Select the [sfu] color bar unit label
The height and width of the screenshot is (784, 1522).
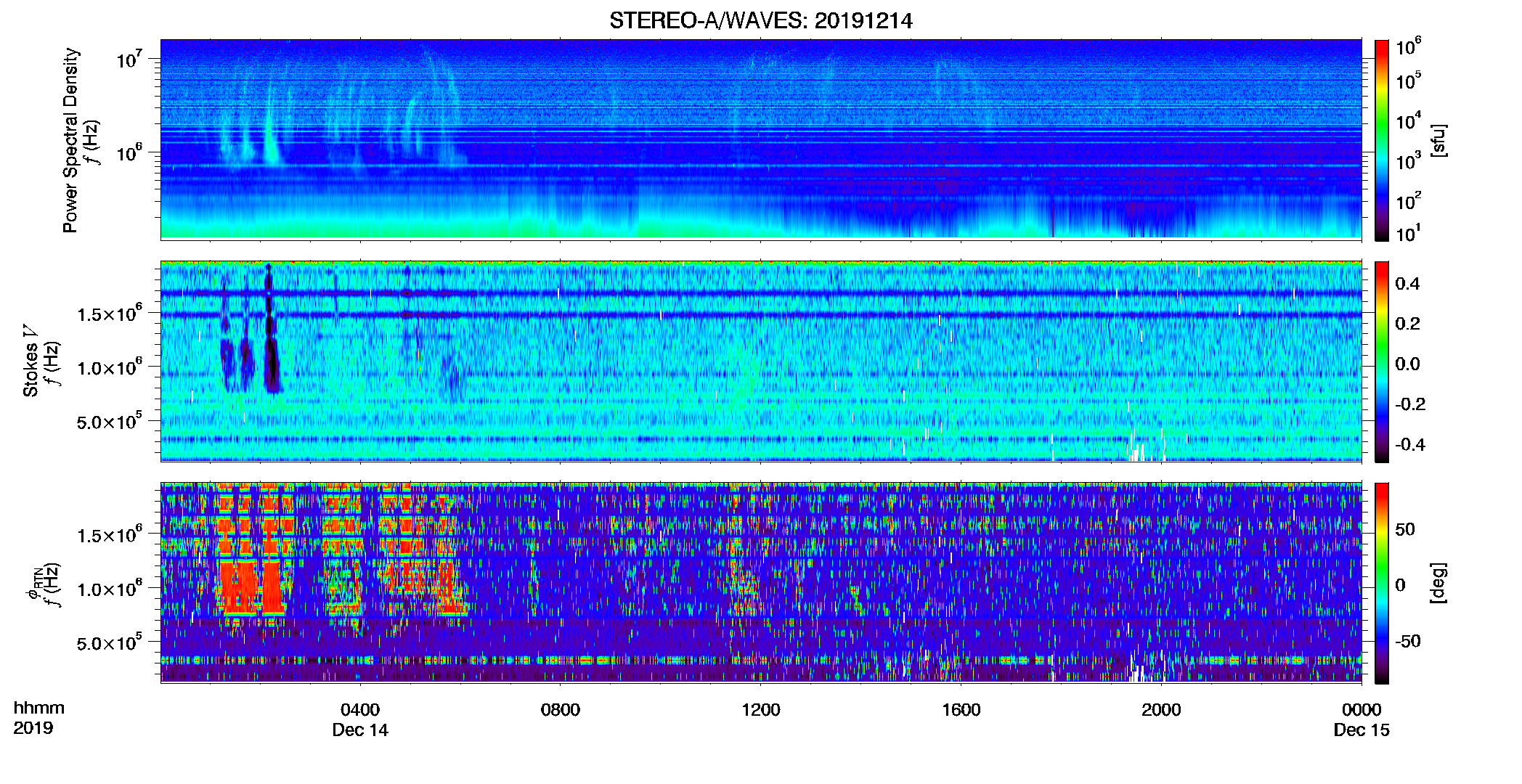click(x=1438, y=140)
